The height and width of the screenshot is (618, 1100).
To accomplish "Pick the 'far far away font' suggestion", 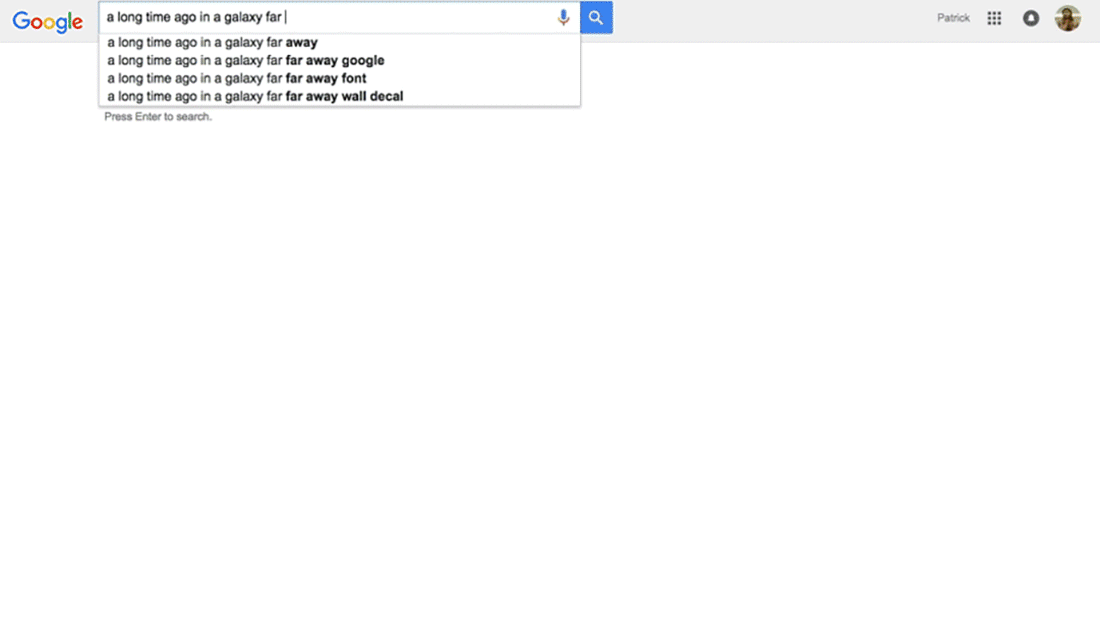I will 340,79.
